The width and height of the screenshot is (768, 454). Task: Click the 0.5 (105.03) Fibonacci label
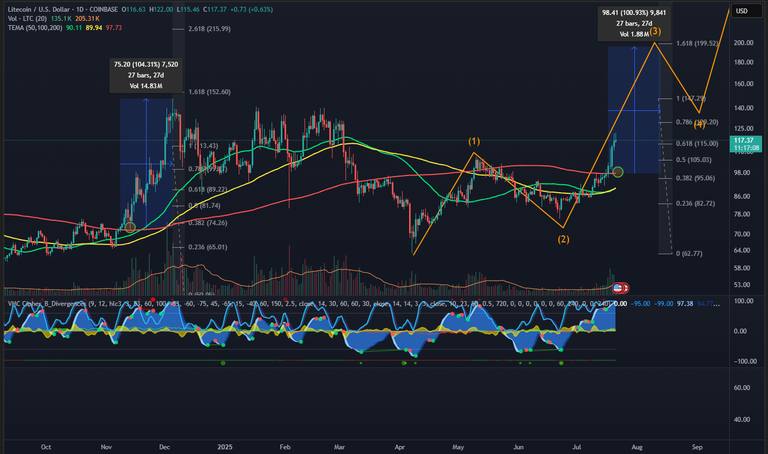[x=694, y=160]
